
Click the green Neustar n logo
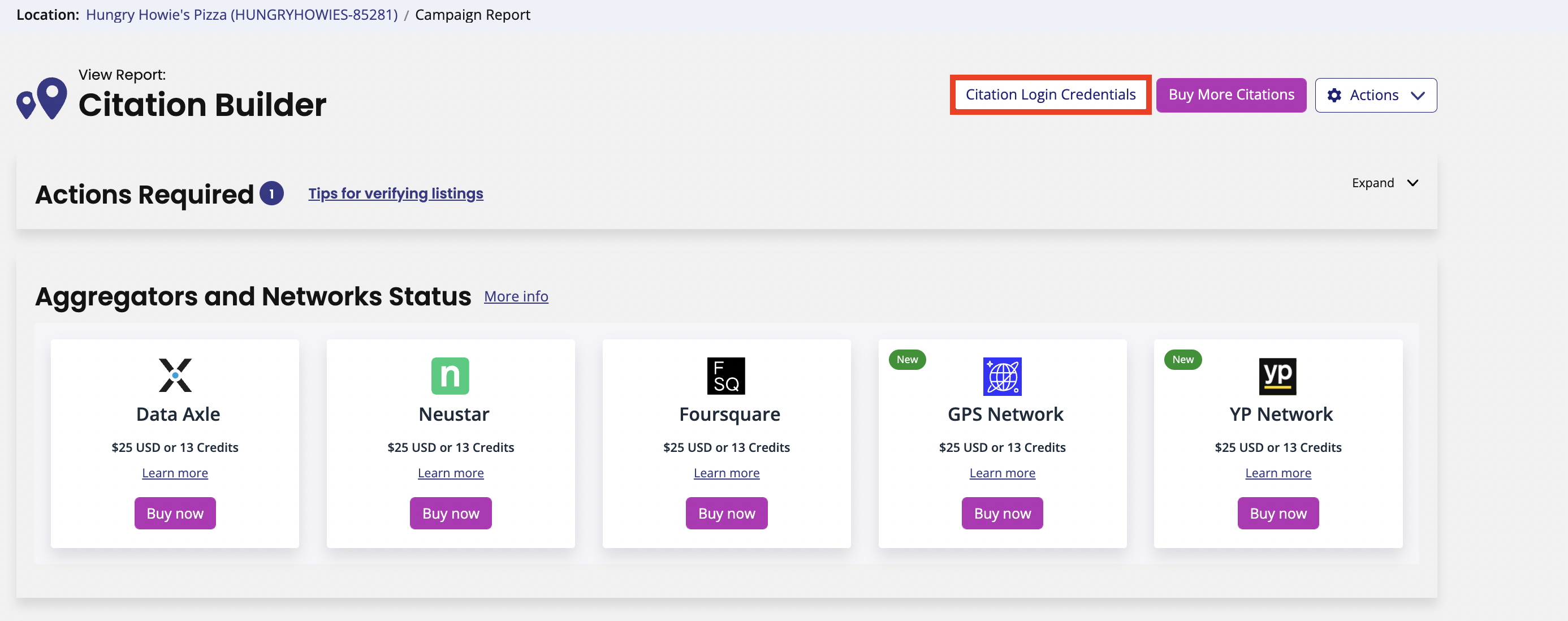[x=451, y=376]
